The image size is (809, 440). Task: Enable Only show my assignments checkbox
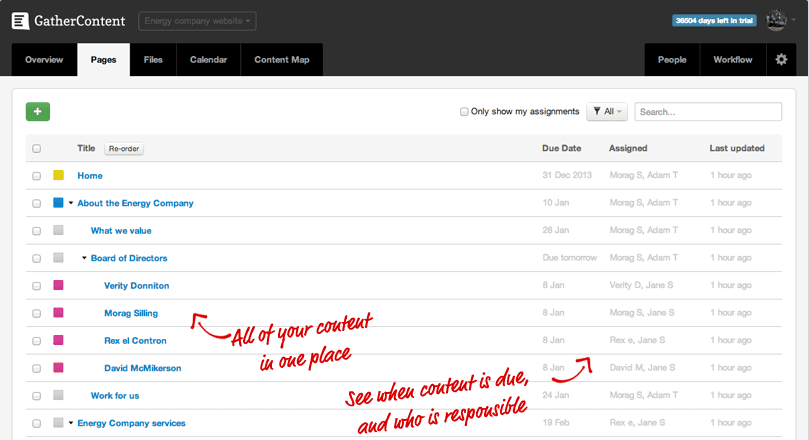(464, 112)
